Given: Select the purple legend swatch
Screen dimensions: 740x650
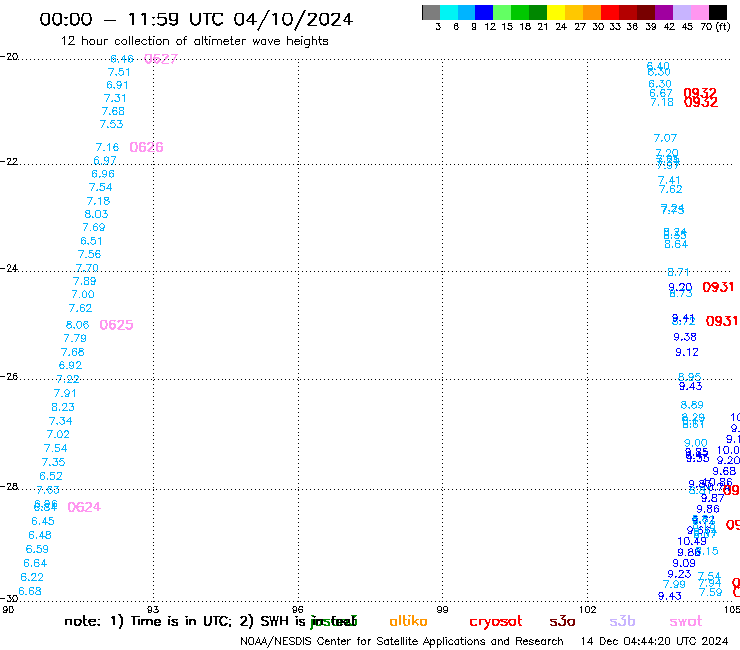Looking at the screenshot, I should tap(664, 12).
